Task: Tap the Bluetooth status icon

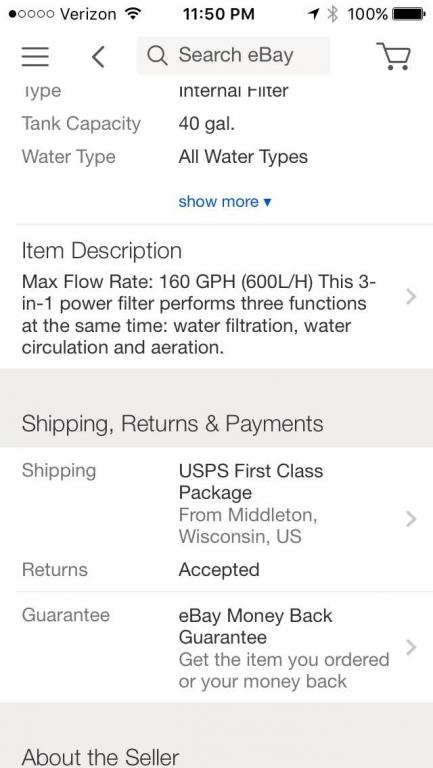Action: coord(333,14)
